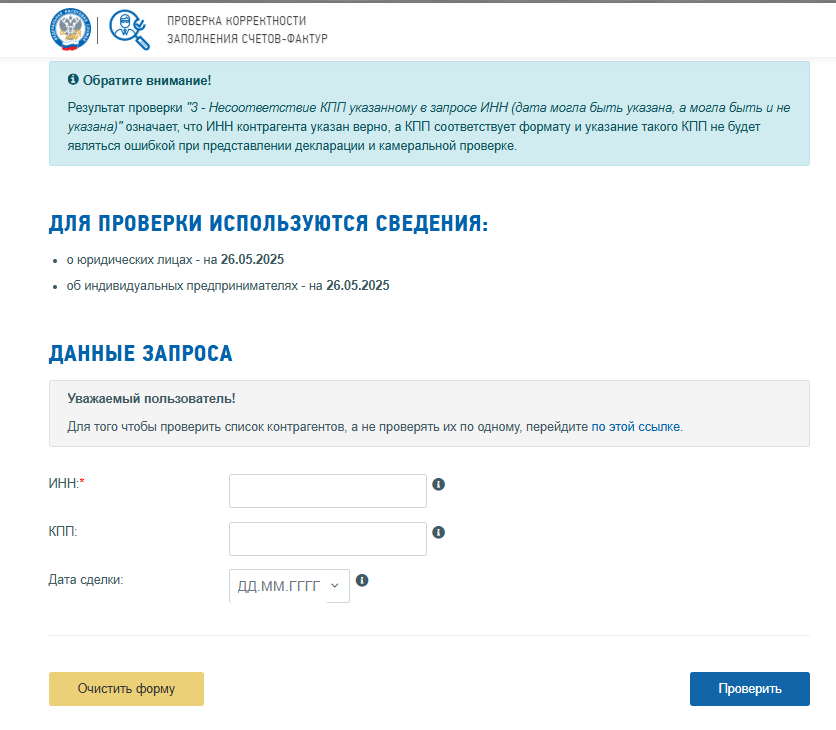
Task: Click info icon beside the КПП field
Action: pos(438,533)
